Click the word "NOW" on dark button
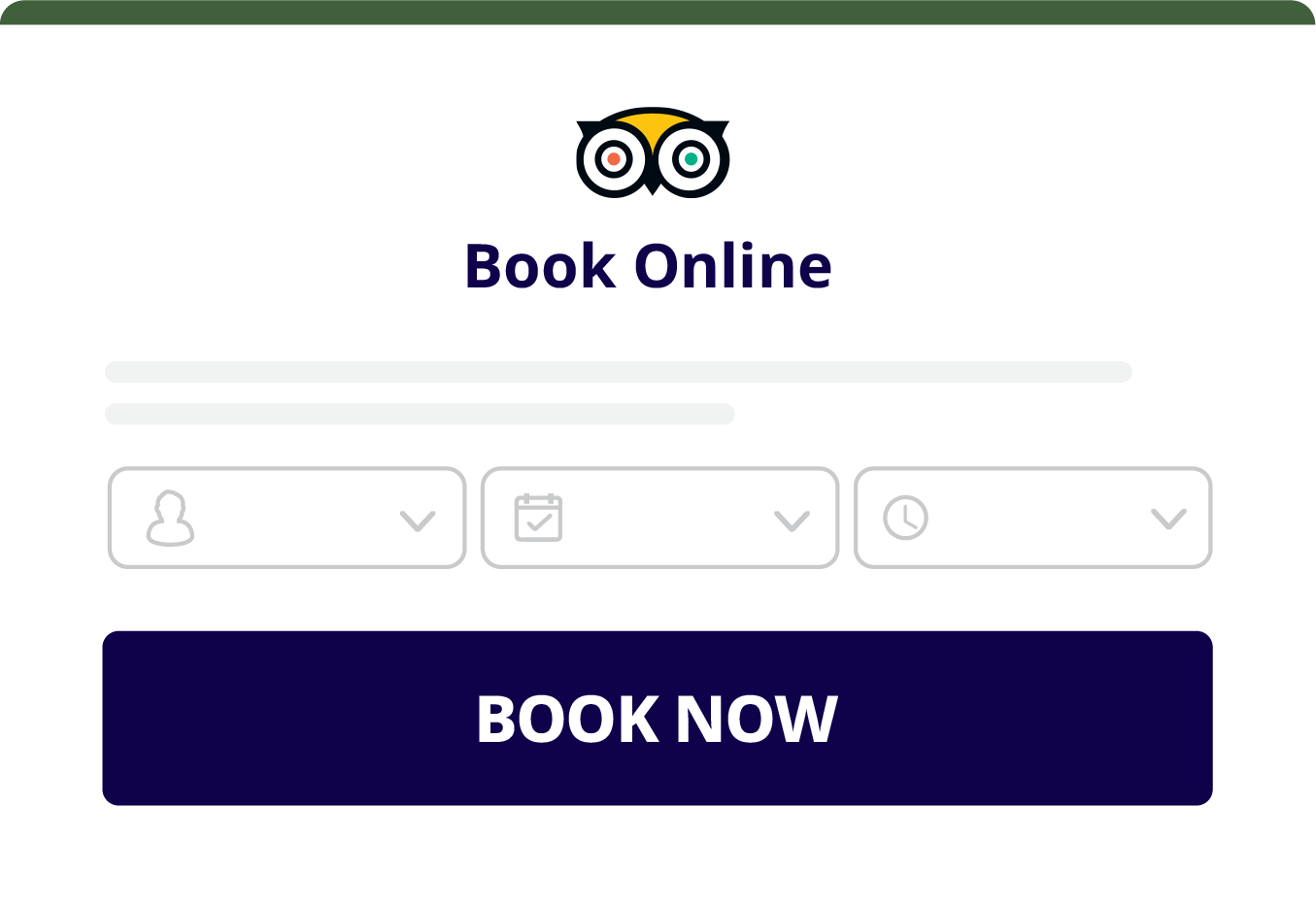 [x=757, y=720]
